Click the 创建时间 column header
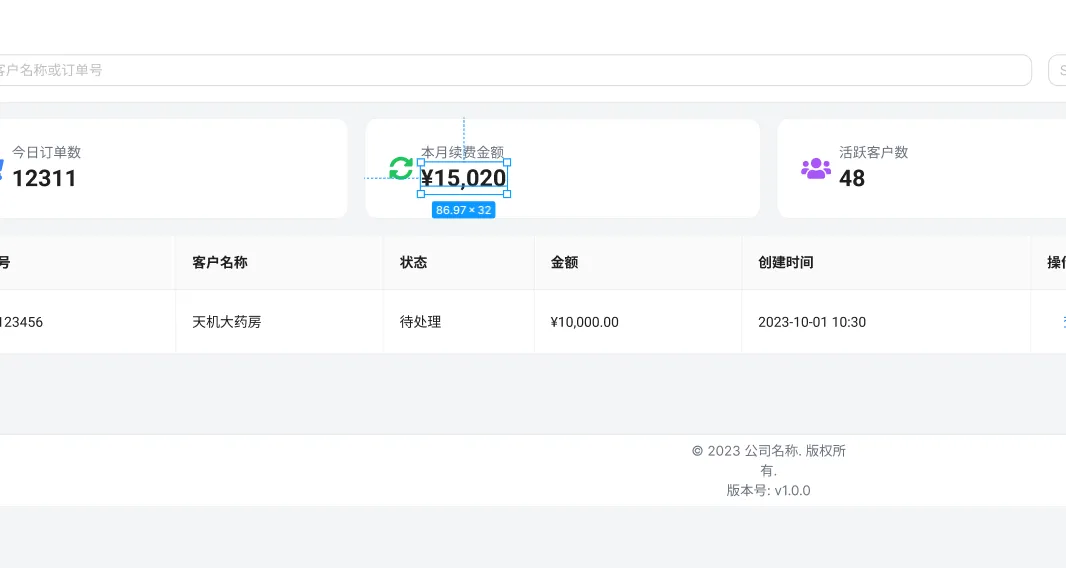 (786, 262)
